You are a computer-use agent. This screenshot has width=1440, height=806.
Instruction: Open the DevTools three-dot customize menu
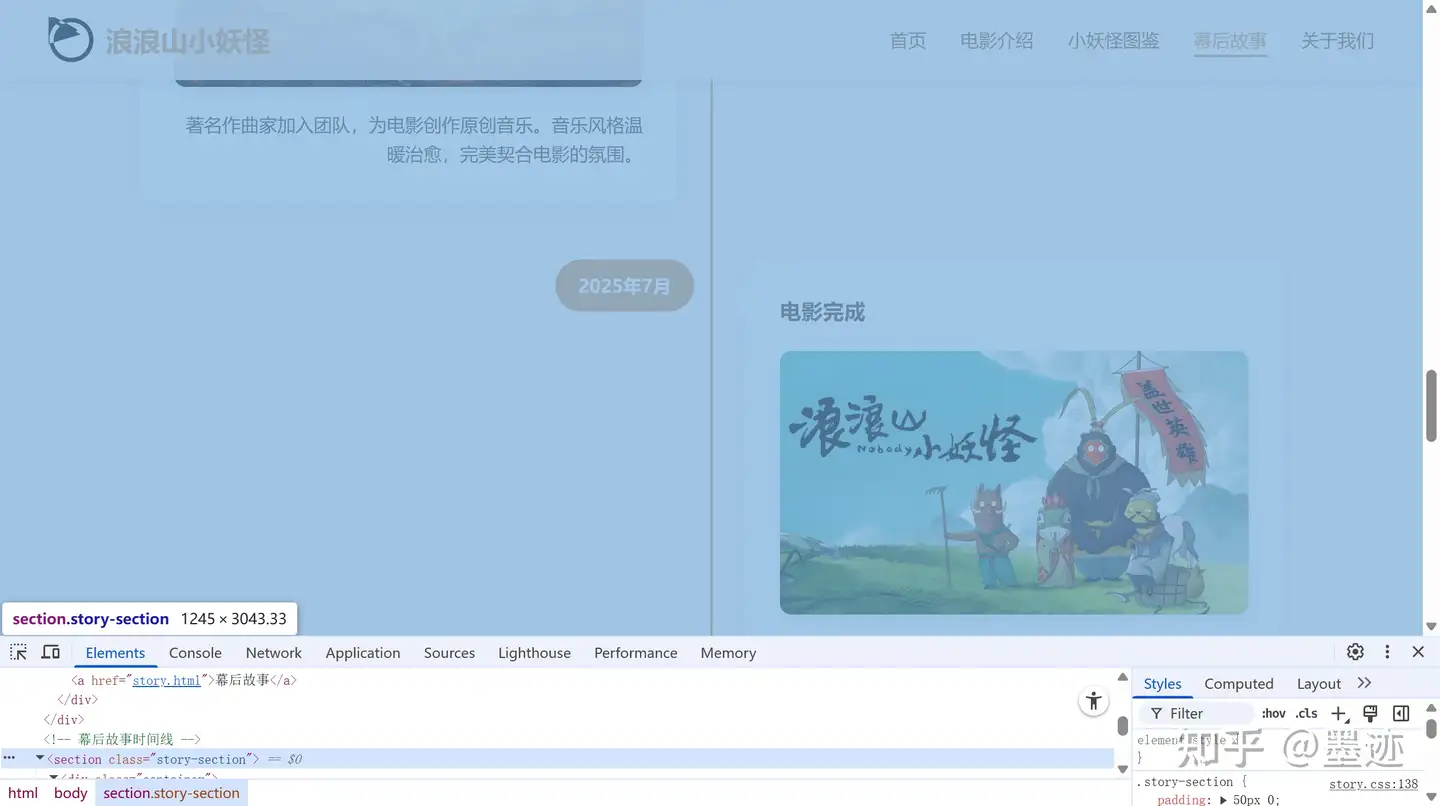1387,652
